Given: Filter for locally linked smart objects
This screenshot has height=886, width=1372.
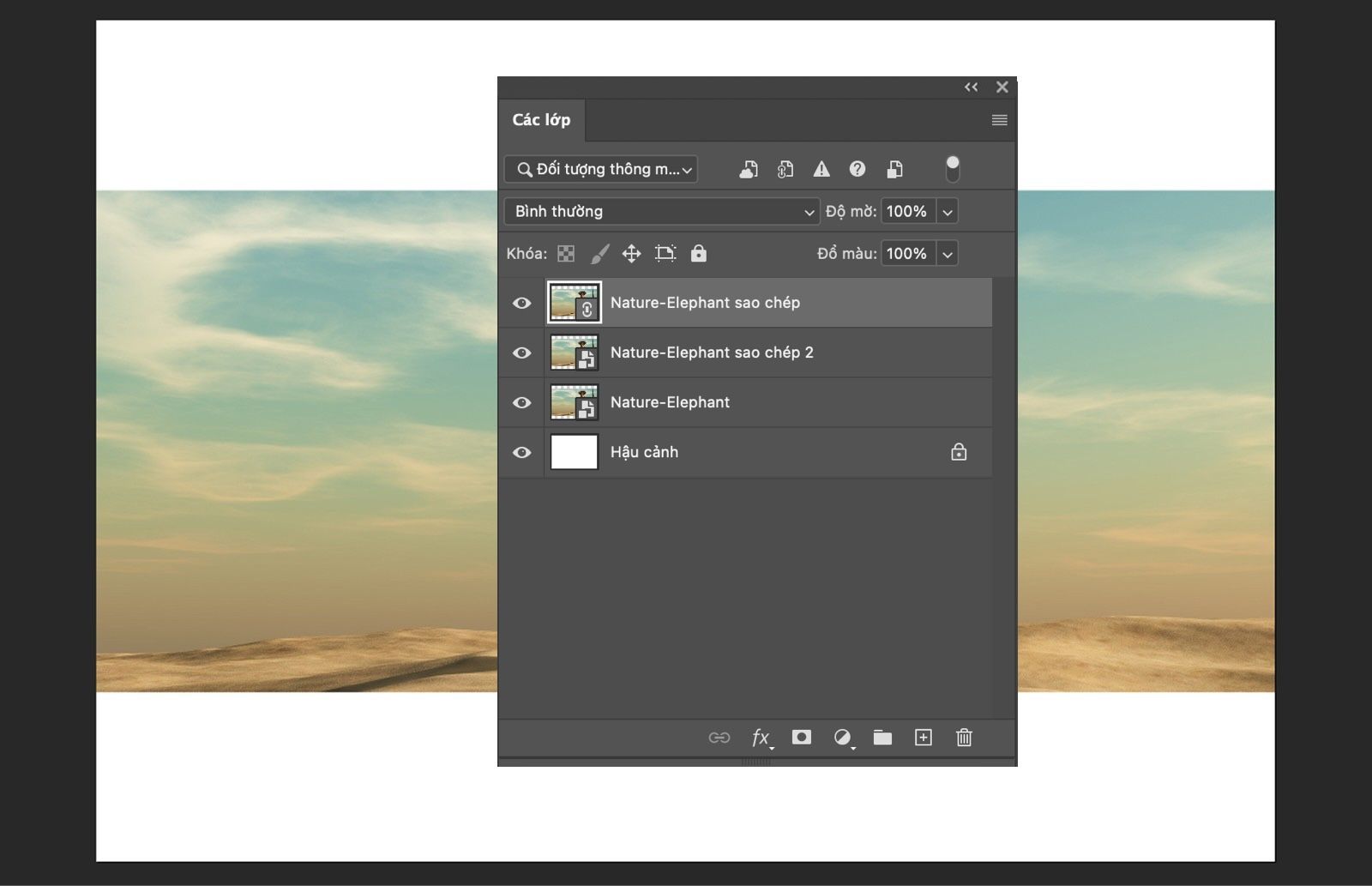Looking at the screenshot, I should (785, 169).
